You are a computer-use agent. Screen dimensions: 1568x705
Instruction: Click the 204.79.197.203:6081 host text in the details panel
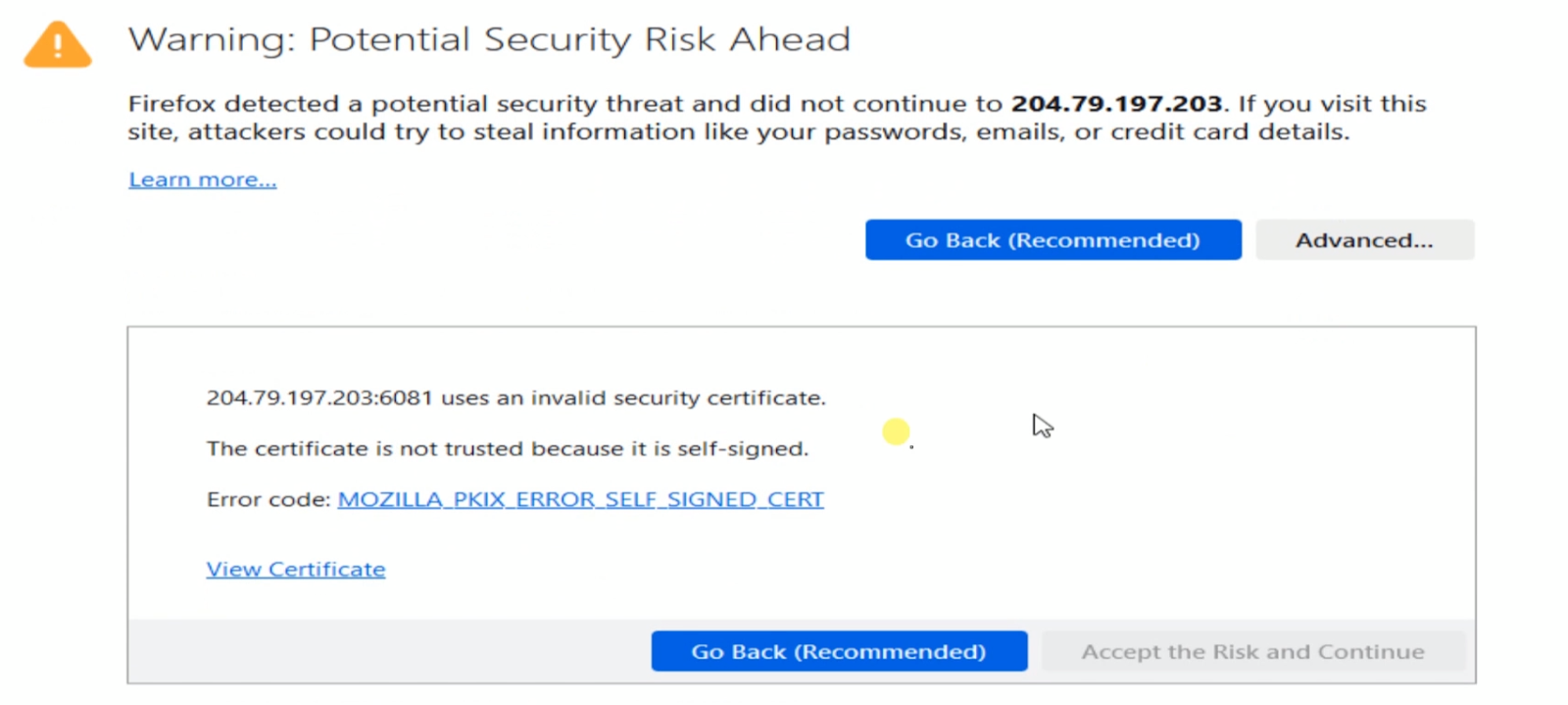tap(318, 398)
